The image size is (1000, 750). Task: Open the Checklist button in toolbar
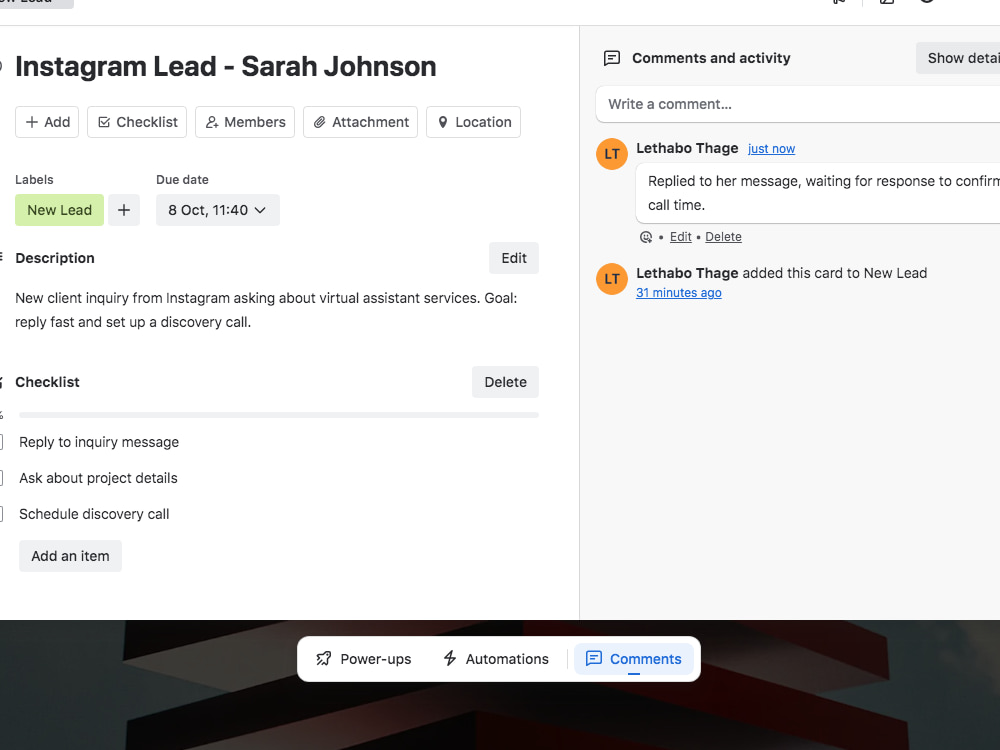(x=137, y=122)
